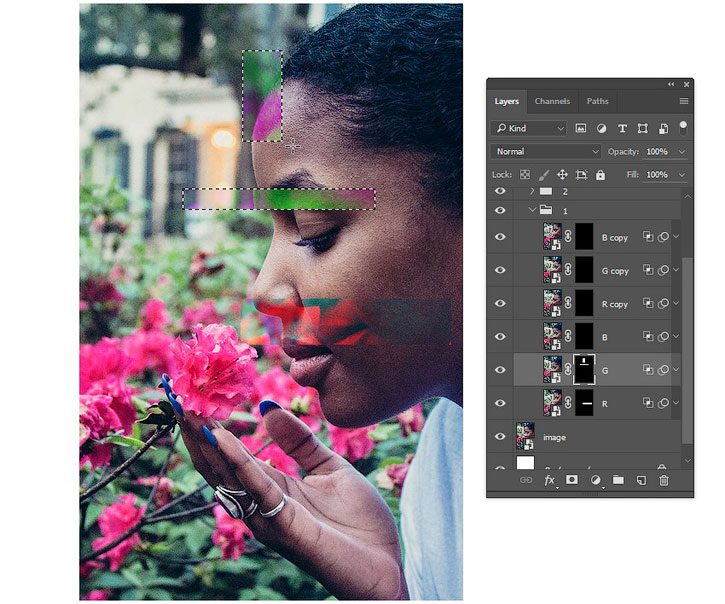Switch to the Paths tab
Image resolution: width=725 pixels, height=604 pixels.
(597, 101)
